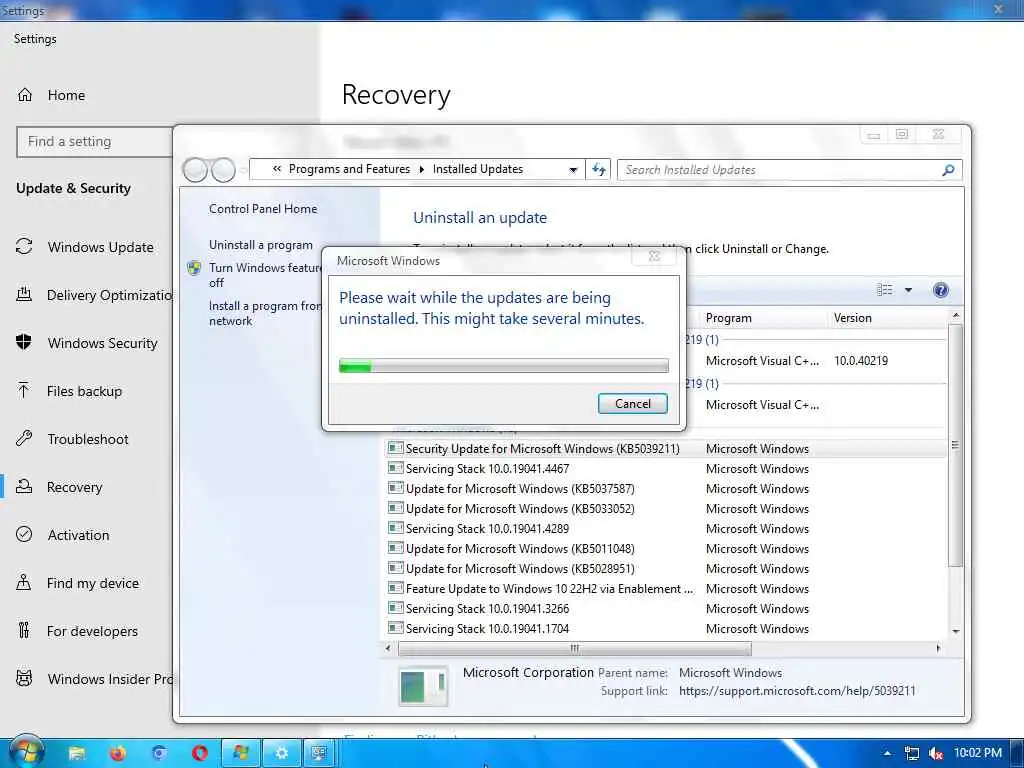Click the Delivery Optimization sidebar icon

click(24, 295)
